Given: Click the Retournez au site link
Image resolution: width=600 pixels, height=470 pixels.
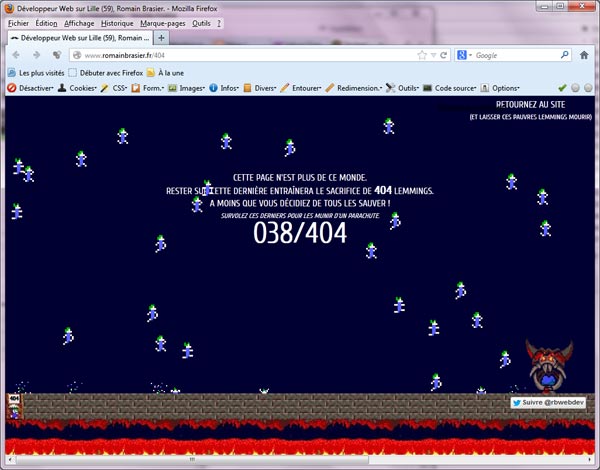Looking at the screenshot, I should [530, 104].
